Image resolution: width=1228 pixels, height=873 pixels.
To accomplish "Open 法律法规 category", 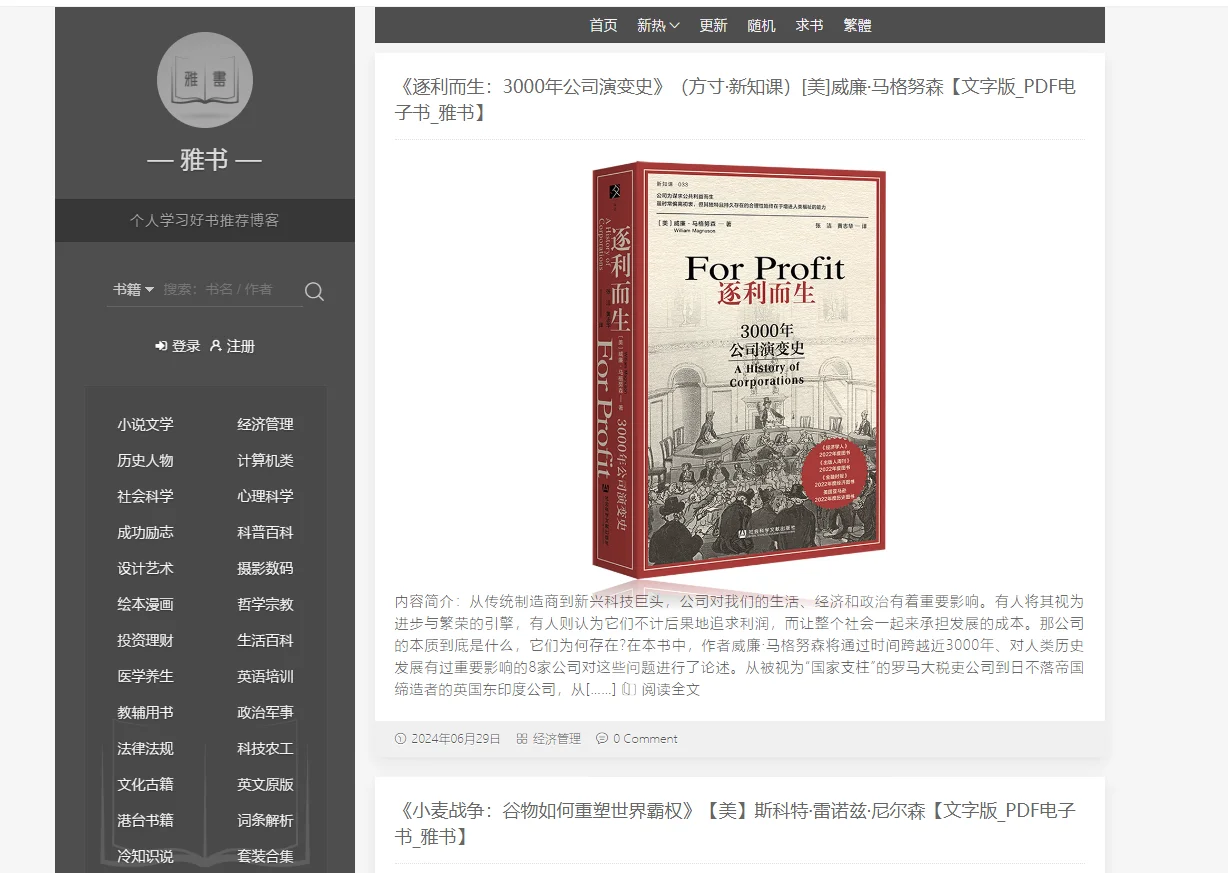I will click(145, 748).
